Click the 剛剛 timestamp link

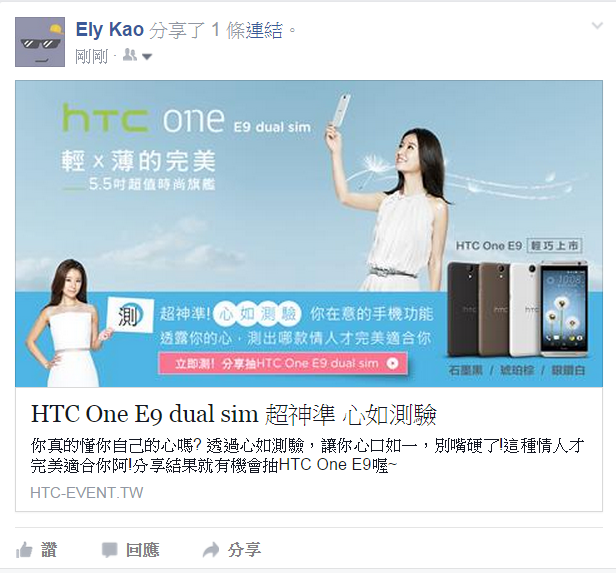(x=92, y=57)
